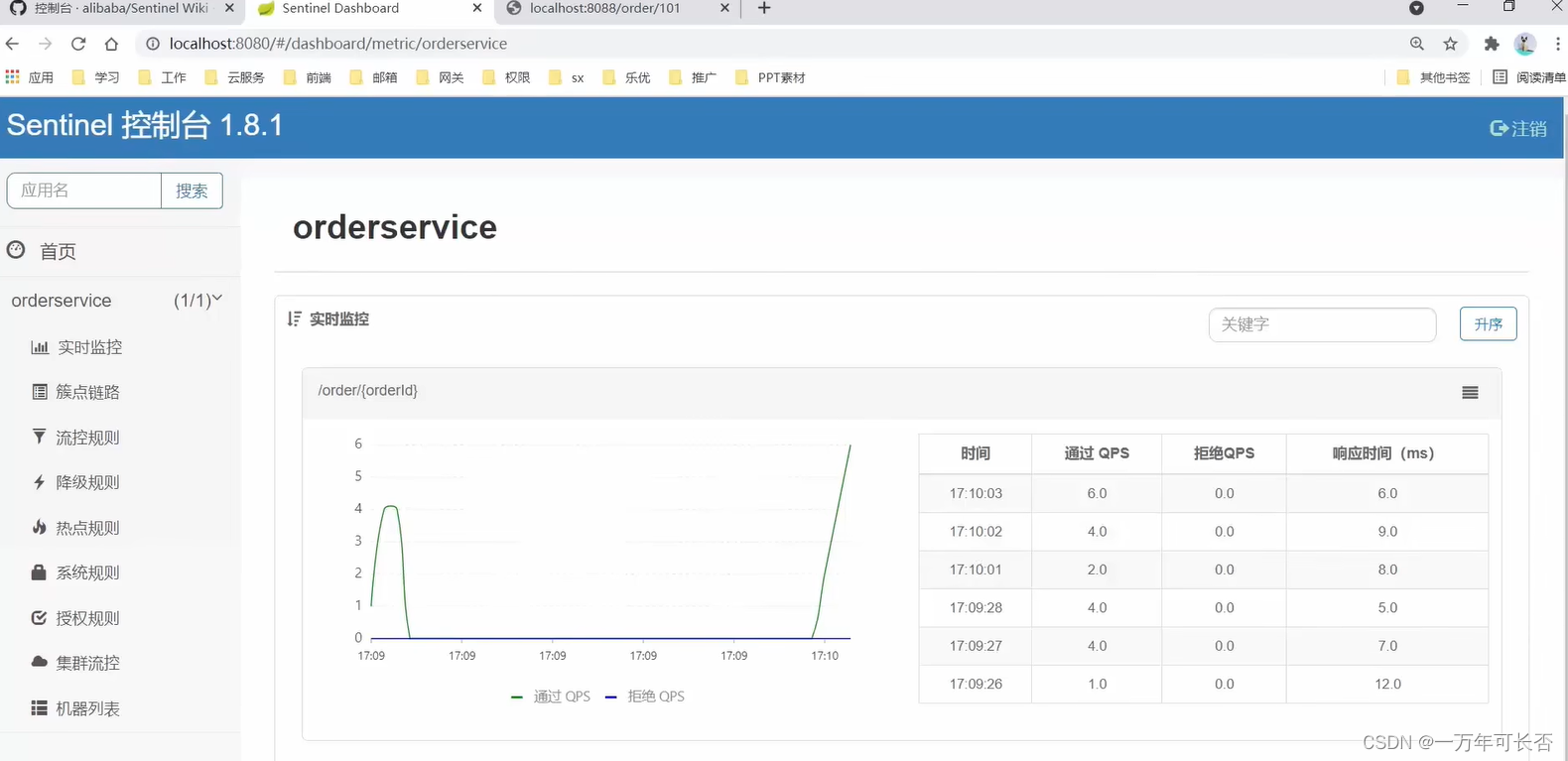The image size is (1568, 761).
Task: Click the browser back arrow
Action: point(12,44)
